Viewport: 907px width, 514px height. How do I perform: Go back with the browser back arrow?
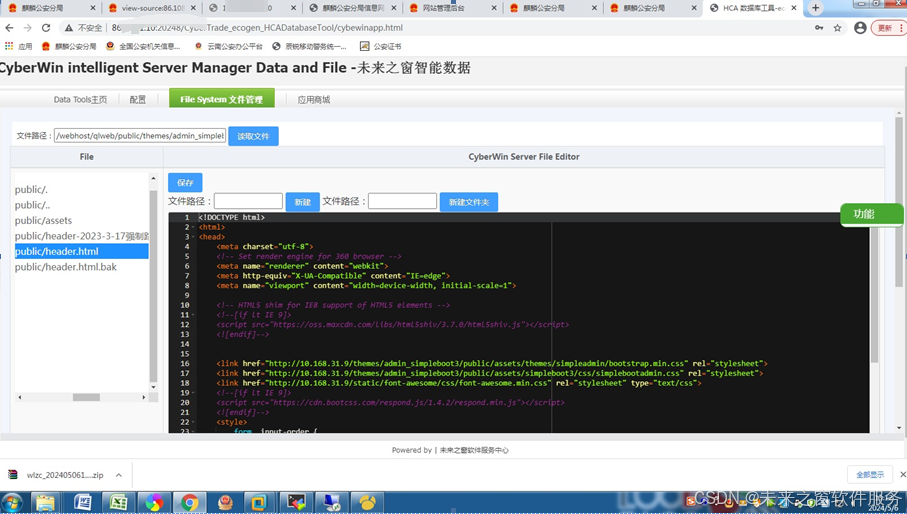point(9,28)
